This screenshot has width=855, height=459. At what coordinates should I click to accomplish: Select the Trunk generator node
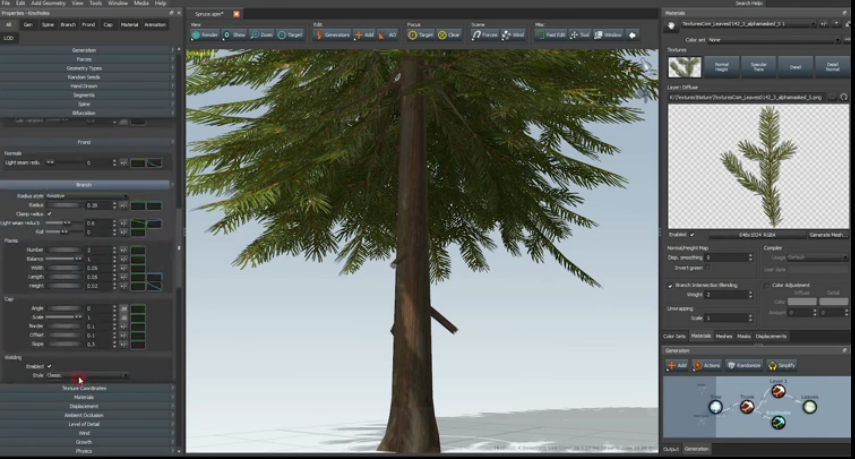point(746,406)
